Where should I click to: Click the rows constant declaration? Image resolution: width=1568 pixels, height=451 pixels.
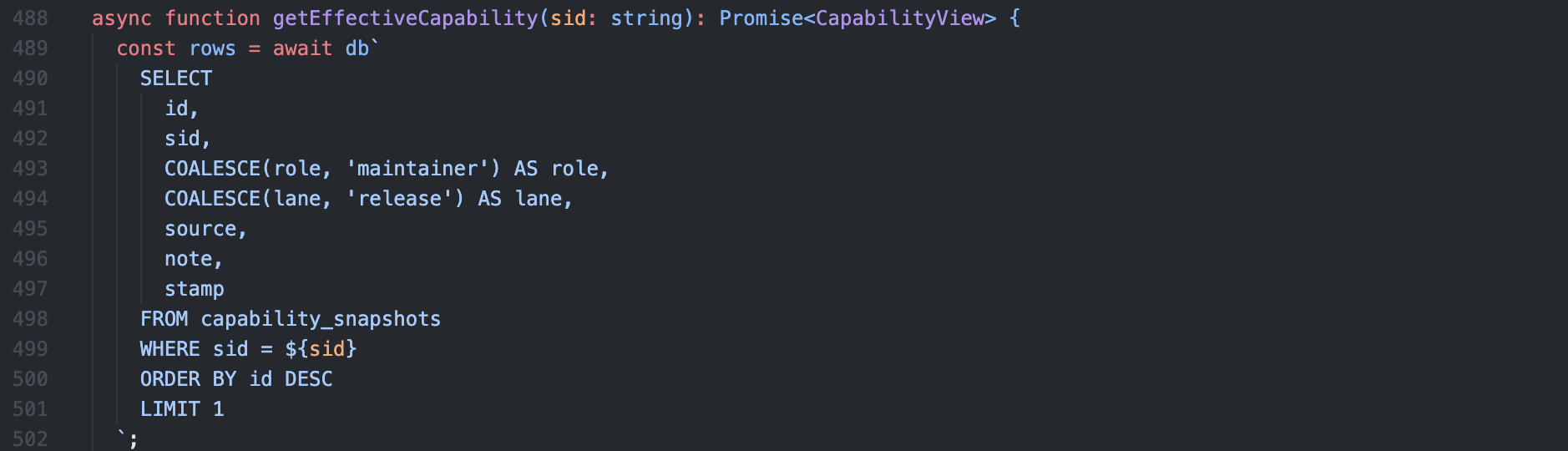point(212,48)
